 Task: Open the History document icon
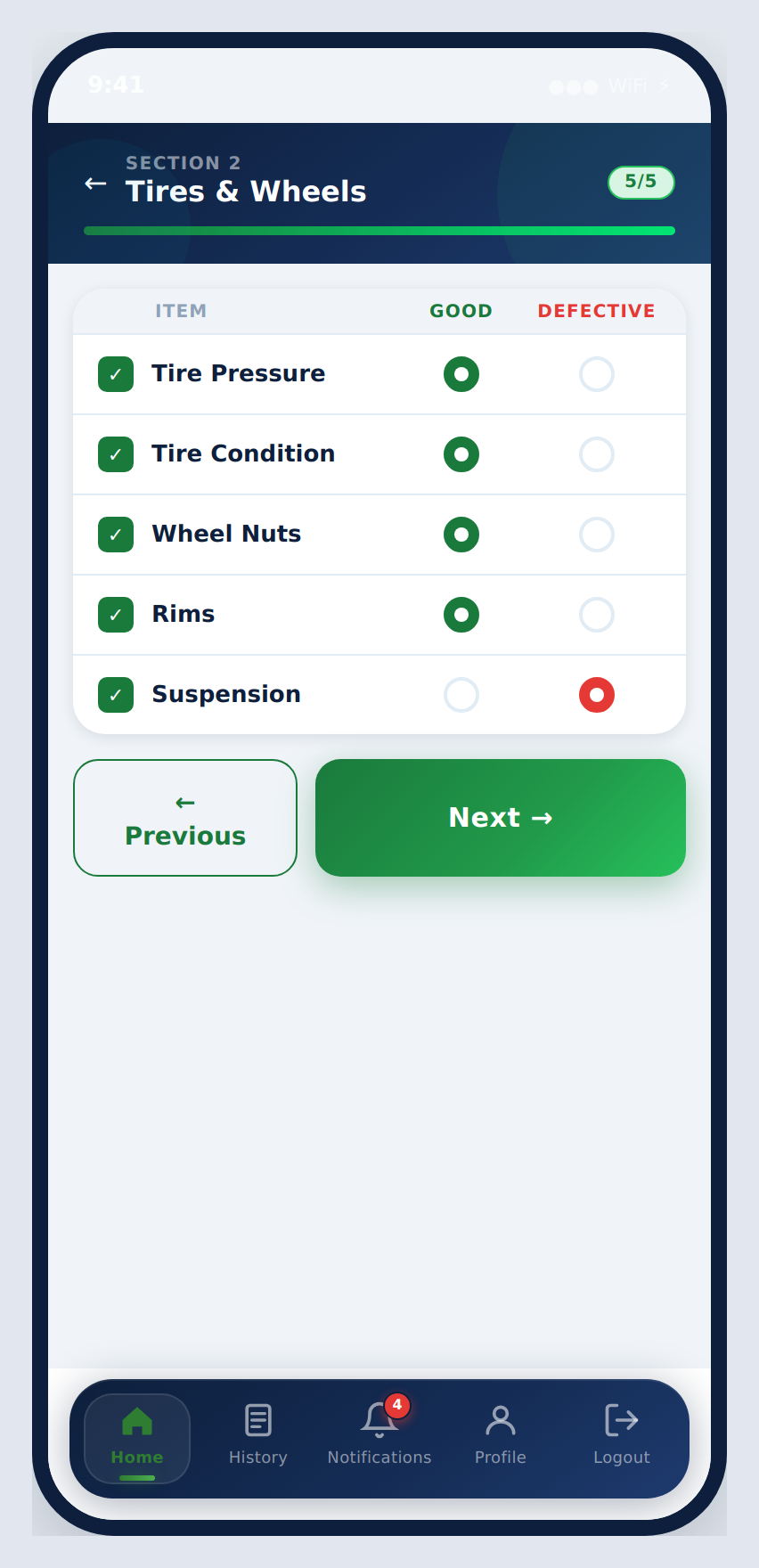coord(258,1420)
